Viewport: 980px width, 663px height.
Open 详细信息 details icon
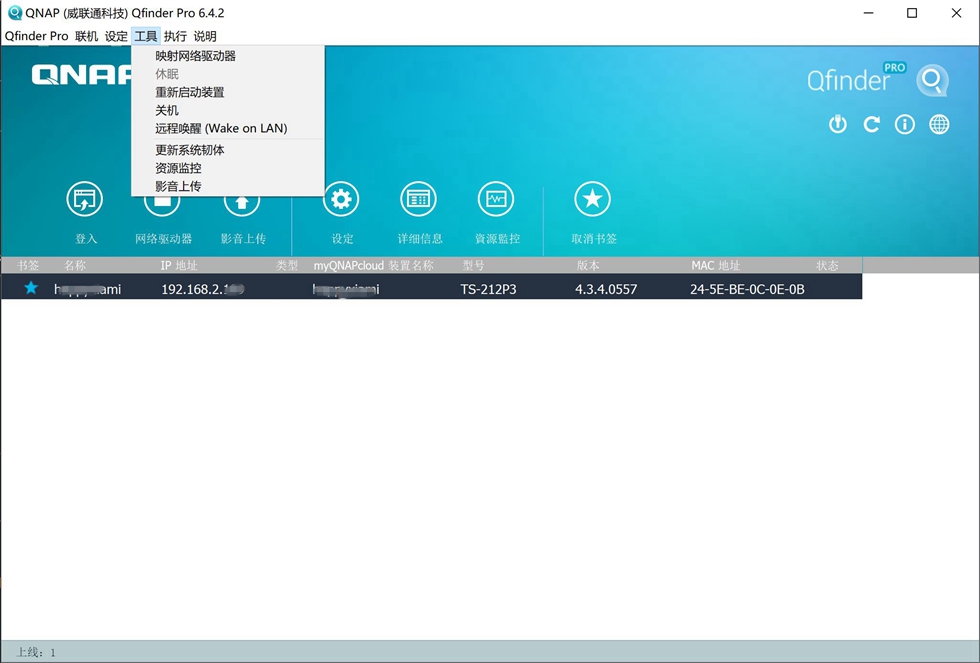419,199
